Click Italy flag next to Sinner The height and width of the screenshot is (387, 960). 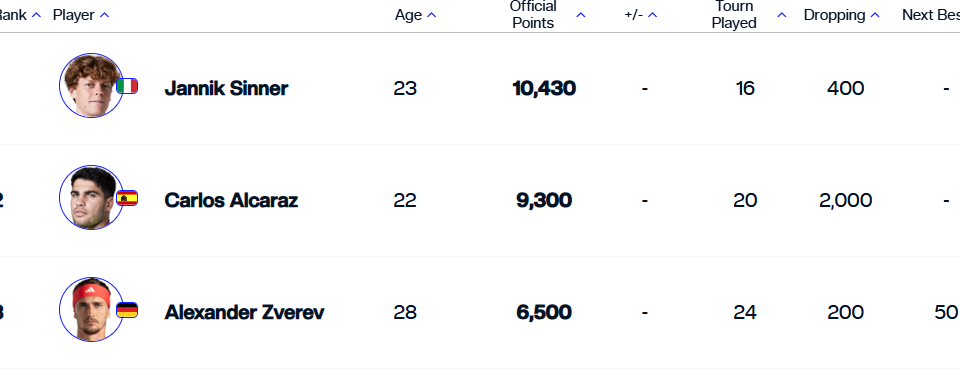click(127, 86)
